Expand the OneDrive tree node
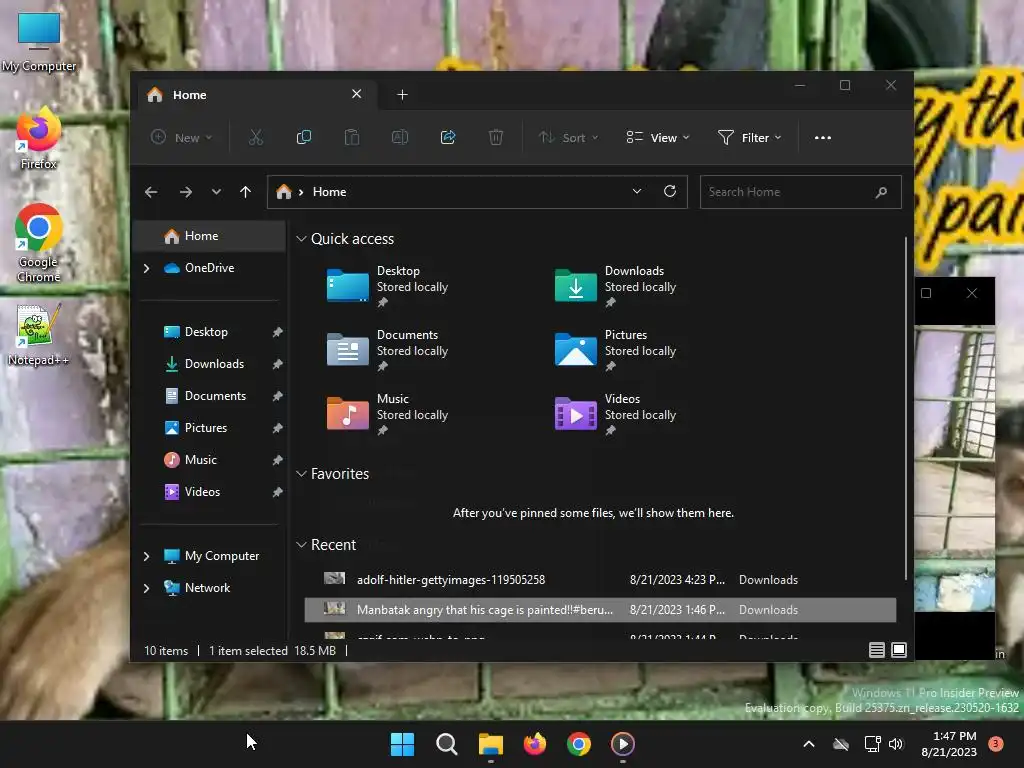This screenshot has width=1024, height=768. (x=146, y=268)
